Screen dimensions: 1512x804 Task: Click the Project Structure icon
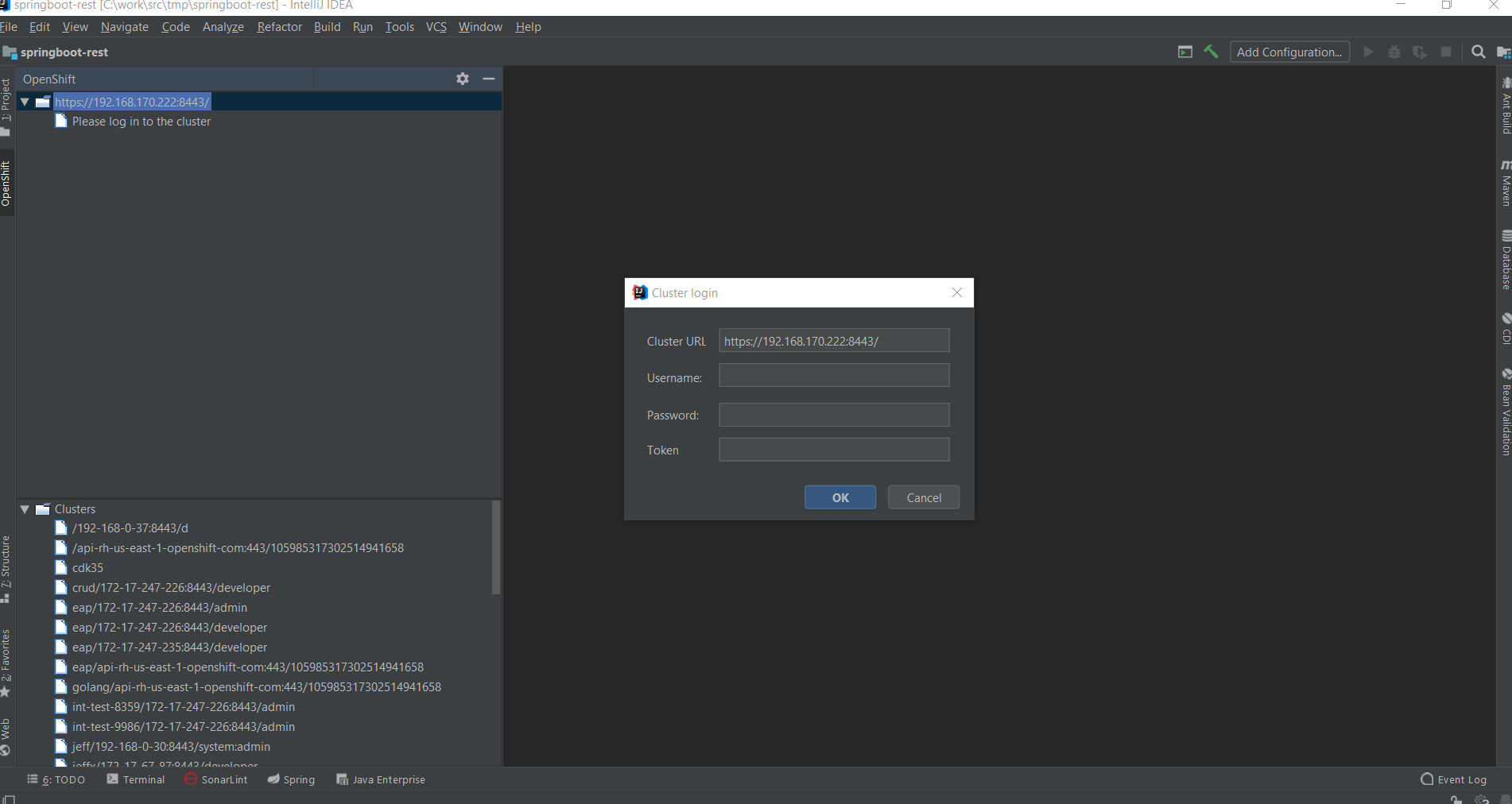click(x=1503, y=52)
